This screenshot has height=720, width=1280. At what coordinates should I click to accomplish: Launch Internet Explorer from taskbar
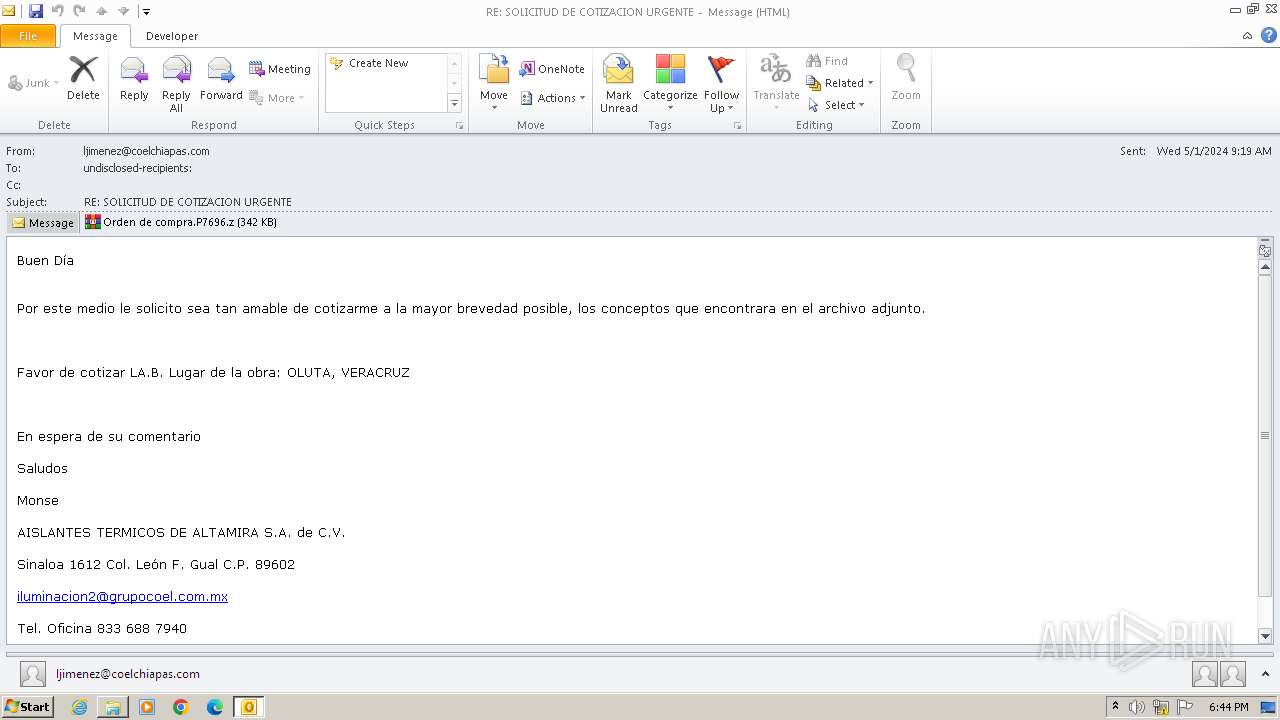click(79, 707)
